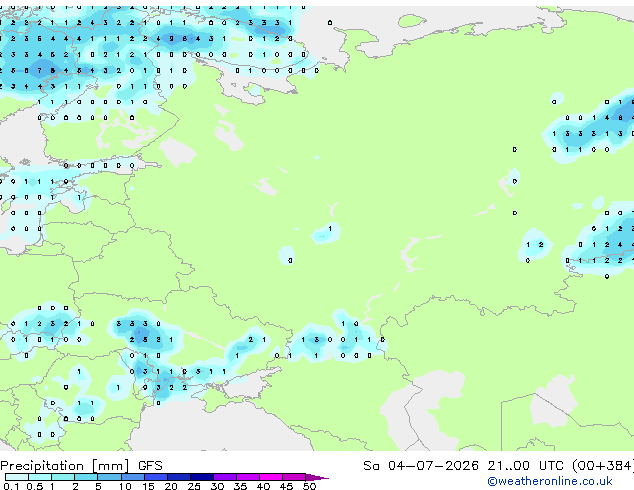
Task: Click the '0.1' legend tick label
Action: click(11, 486)
